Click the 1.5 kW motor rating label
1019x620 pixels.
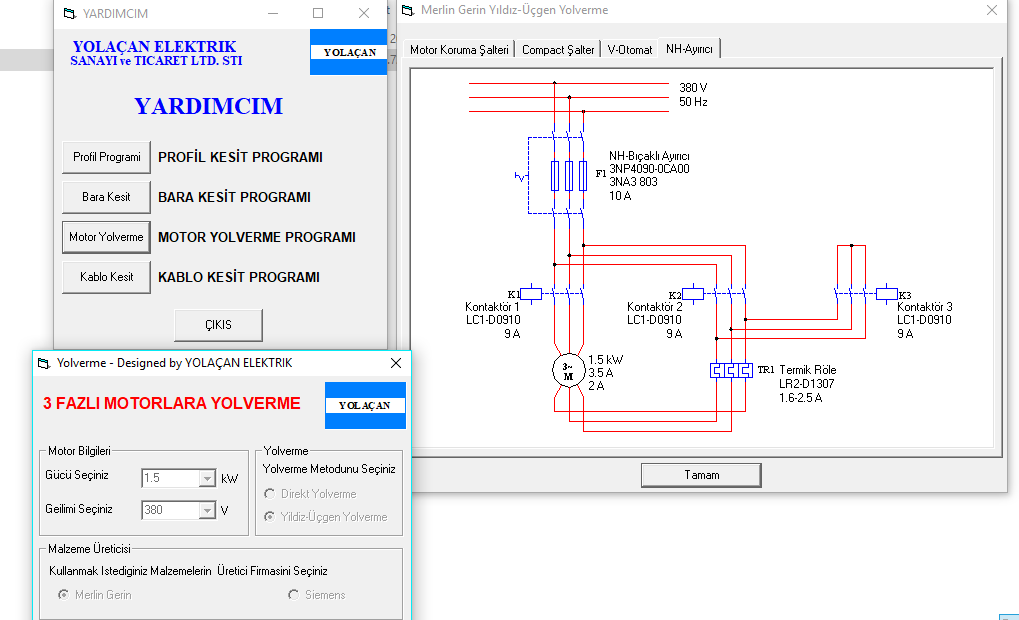[x=606, y=359]
